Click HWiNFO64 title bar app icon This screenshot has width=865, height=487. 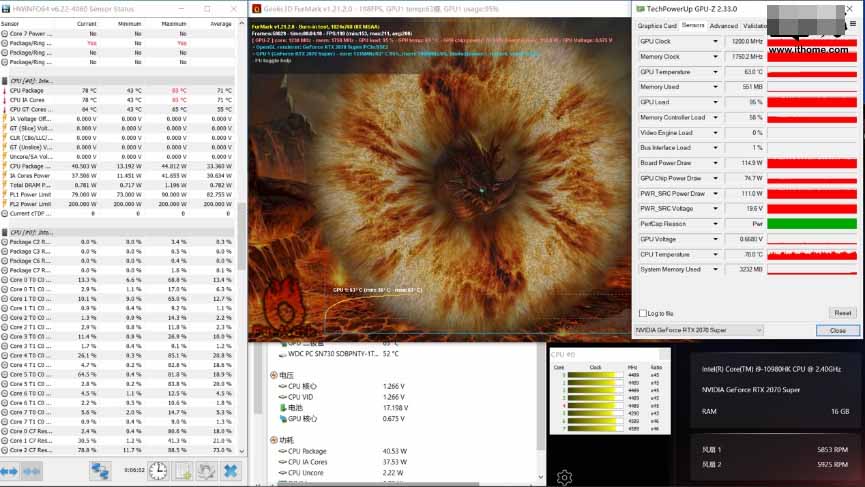(6, 9)
